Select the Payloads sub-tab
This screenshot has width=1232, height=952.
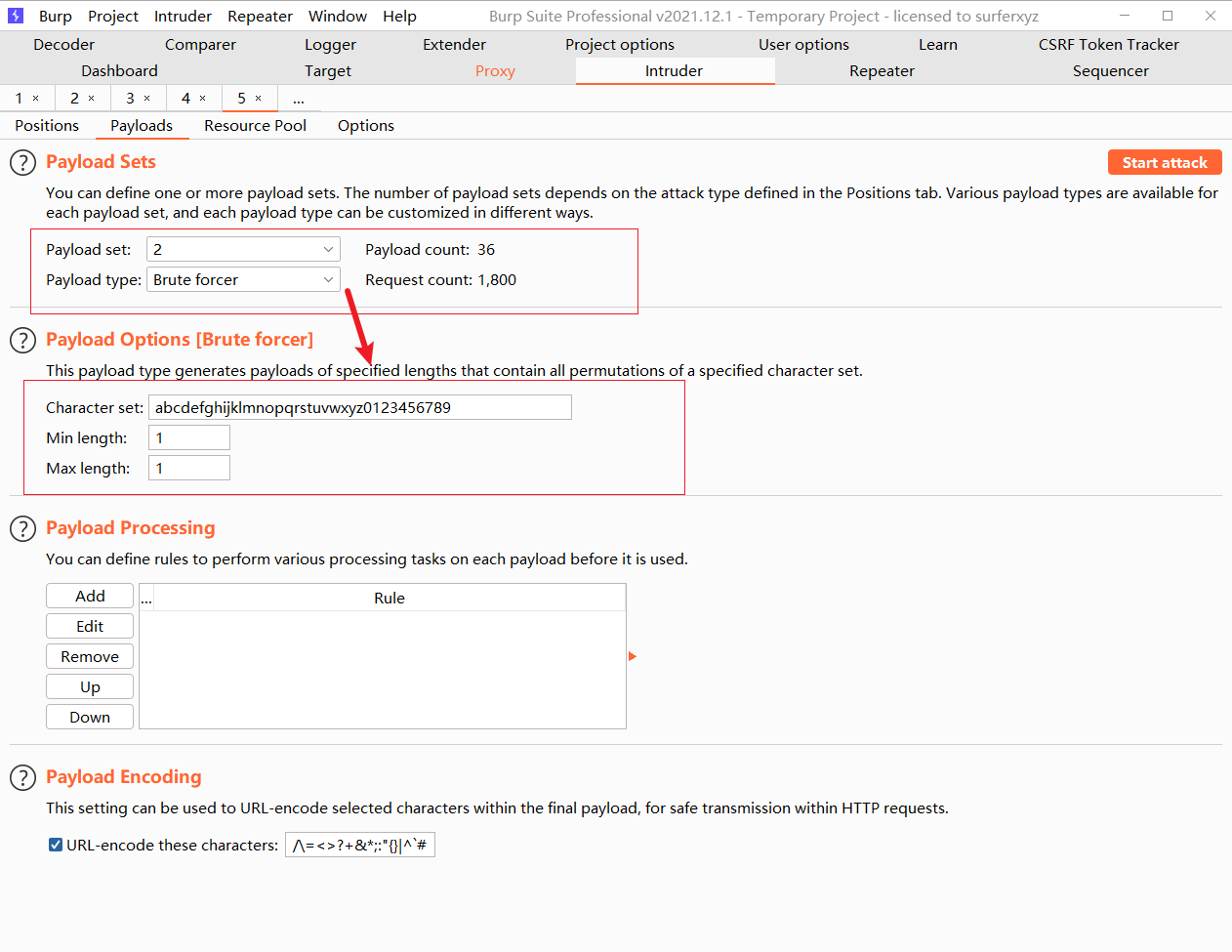click(142, 126)
